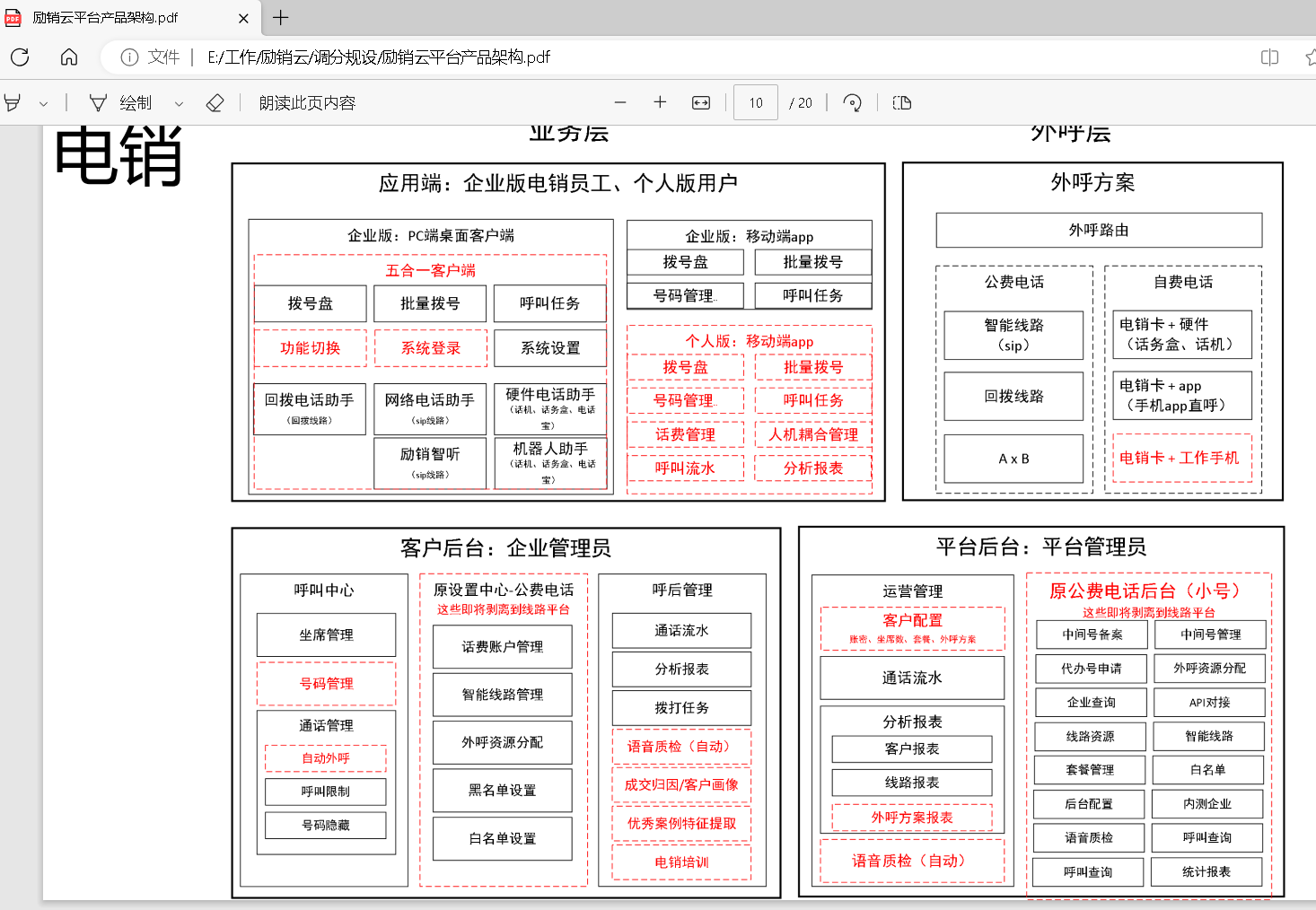The width and height of the screenshot is (1316, 910).
Task: Click 硬件电话助手 box
Action: point(550,408)
